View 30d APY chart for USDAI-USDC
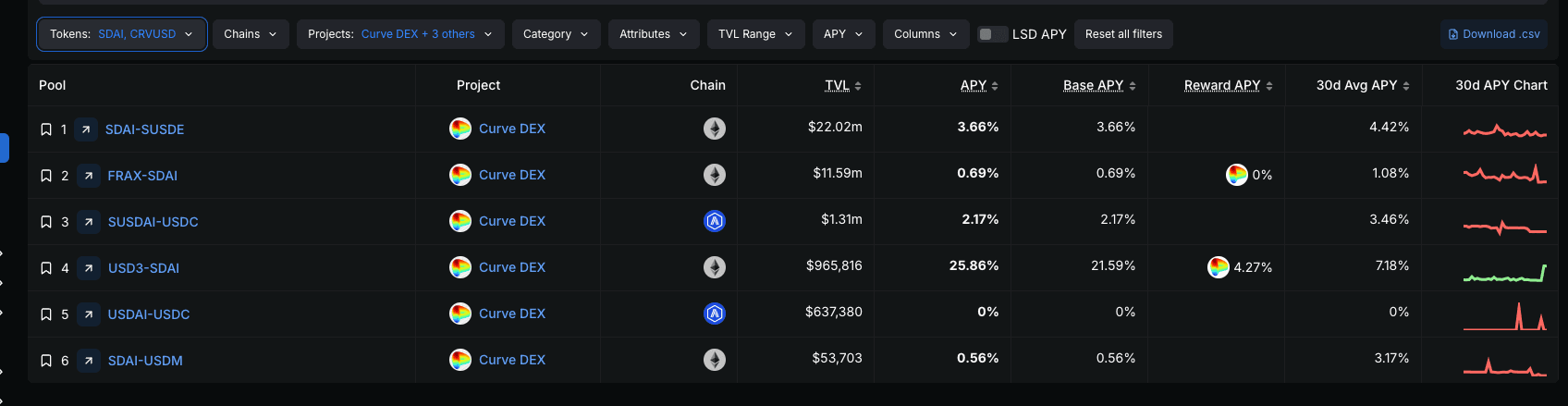Screen dimensions: 1568x406 pos(1505,316)
